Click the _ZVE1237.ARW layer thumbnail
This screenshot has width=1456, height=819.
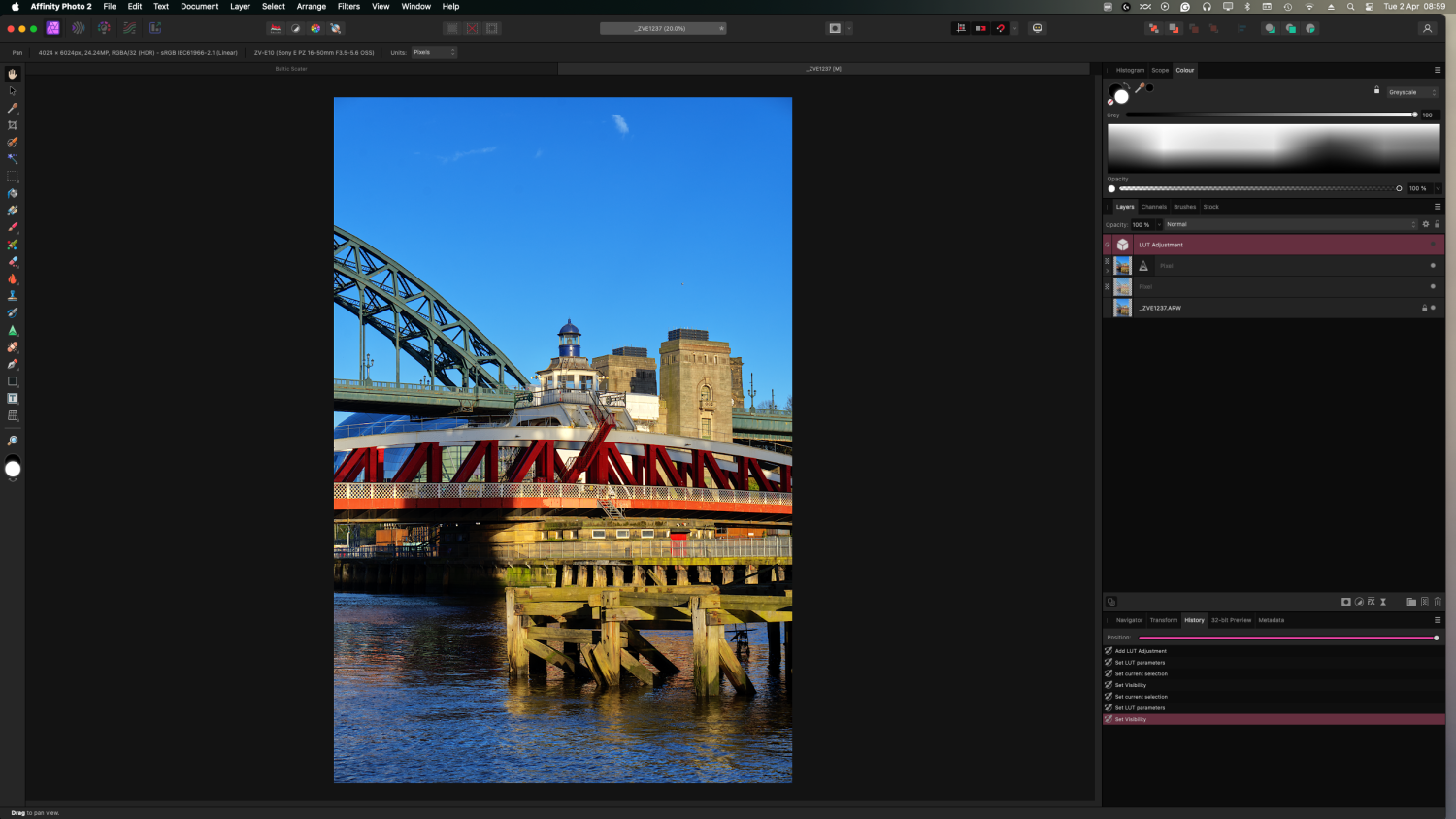pos(1123,308)
